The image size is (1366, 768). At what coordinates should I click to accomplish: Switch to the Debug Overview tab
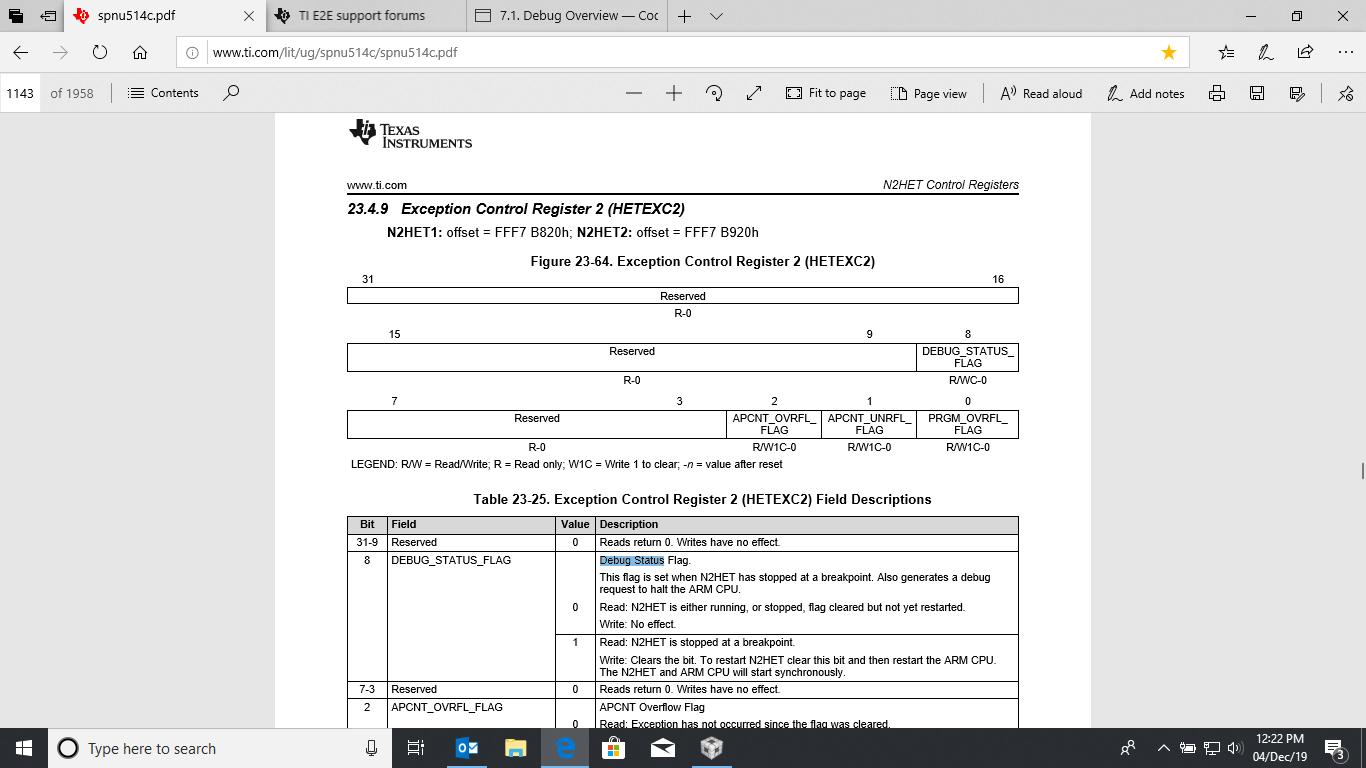click(x=566, y=16)
